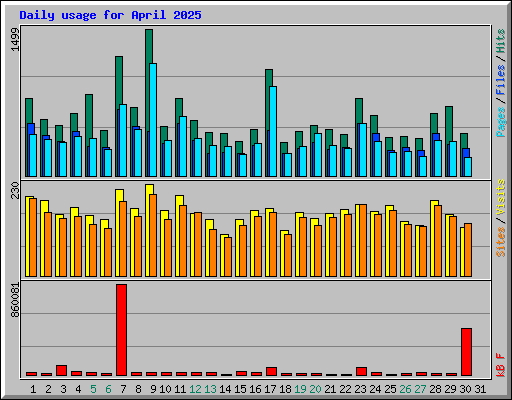The height and width of the screenshot is (400, 512).
Task: Select day 9 on the x-axis
Action: 153,389
